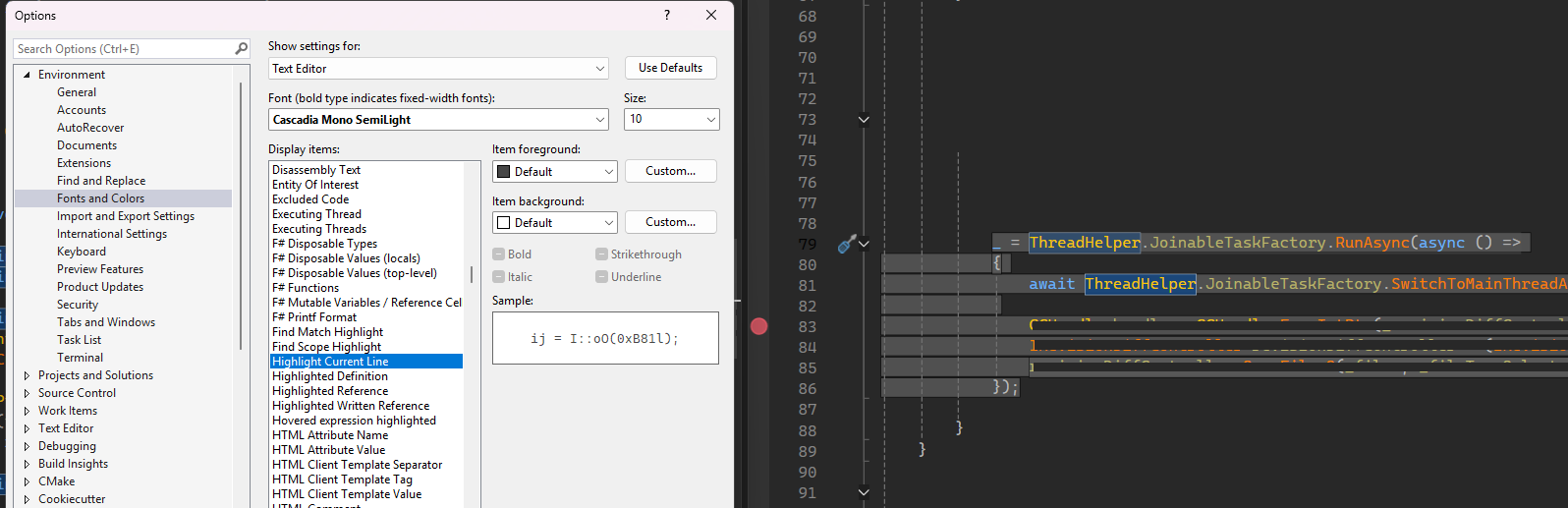Select Hovered expression highlighted item
The width and height of the screenshot is (1568, 508).
pos(354,421)
